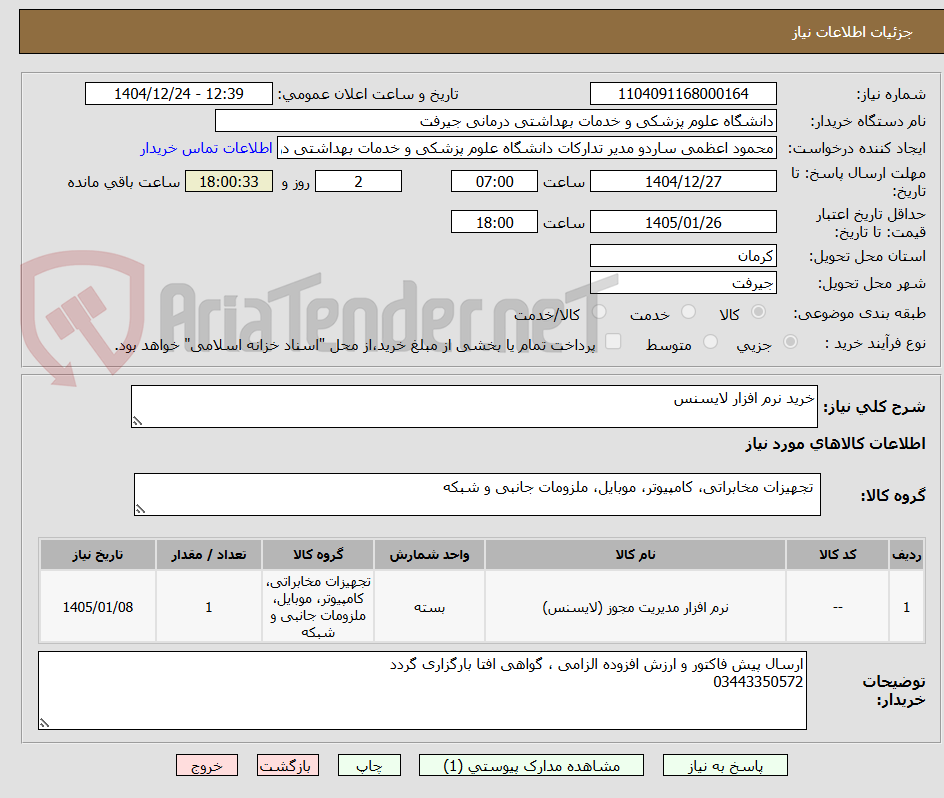Click item name 'نرم افزار مدیریت مجوز (لایسنس)'
Viewport: 944px width, 798px height.
point(635,607)
